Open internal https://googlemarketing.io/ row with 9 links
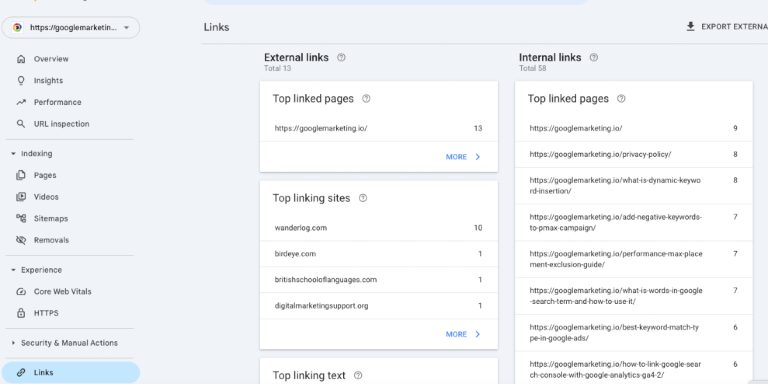 pos(634,128)
